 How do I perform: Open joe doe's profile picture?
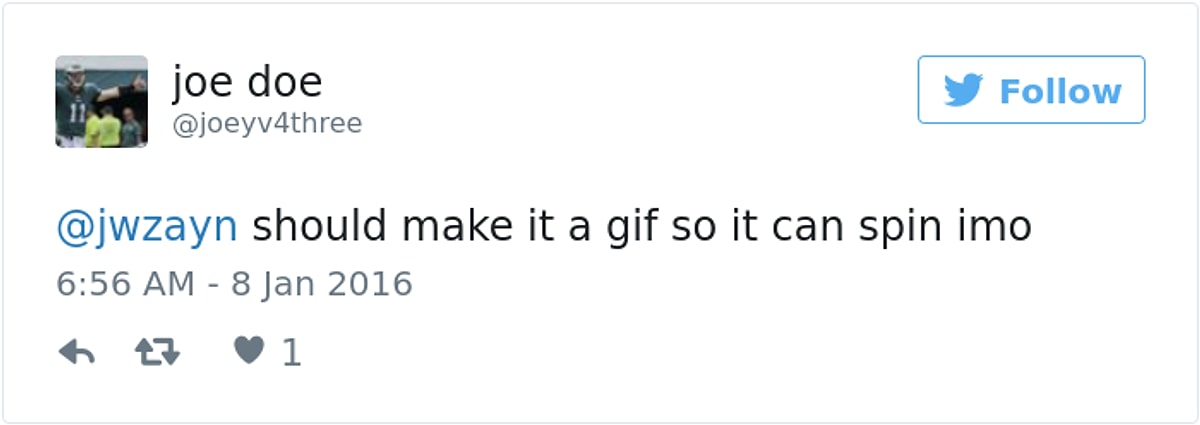(101, 102)
